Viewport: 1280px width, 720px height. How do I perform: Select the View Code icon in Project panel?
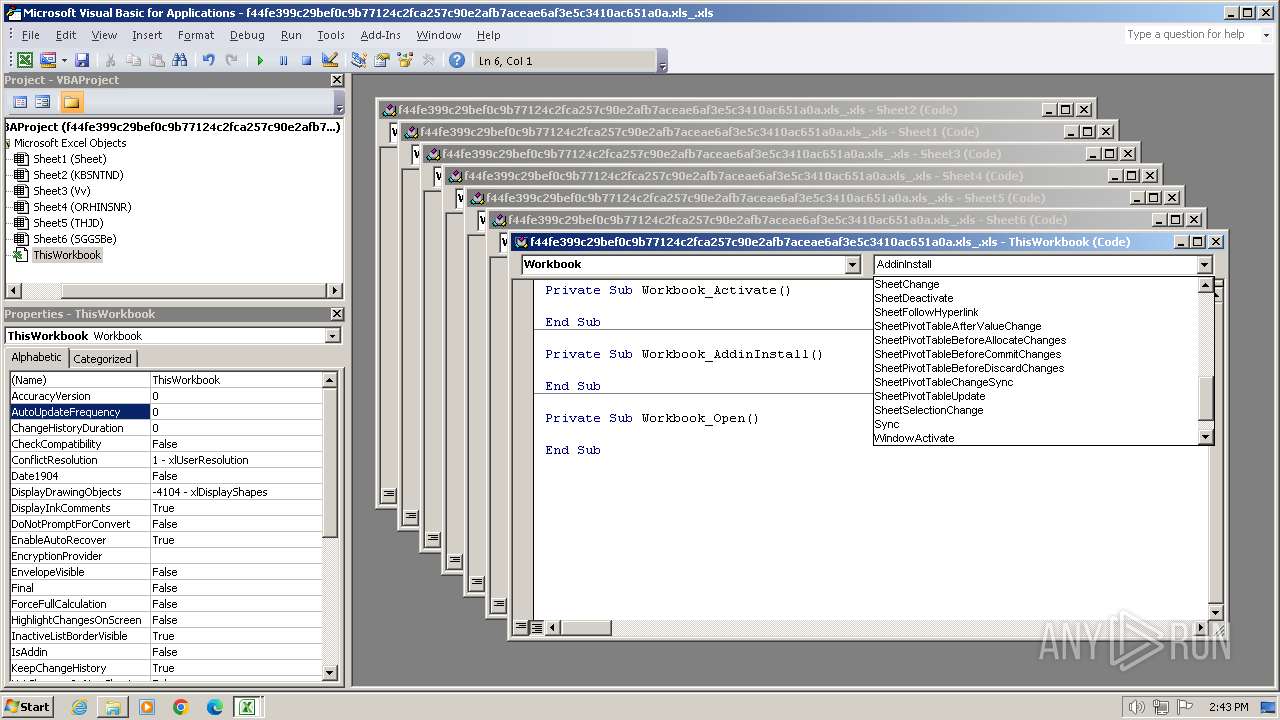coord(20,102)
